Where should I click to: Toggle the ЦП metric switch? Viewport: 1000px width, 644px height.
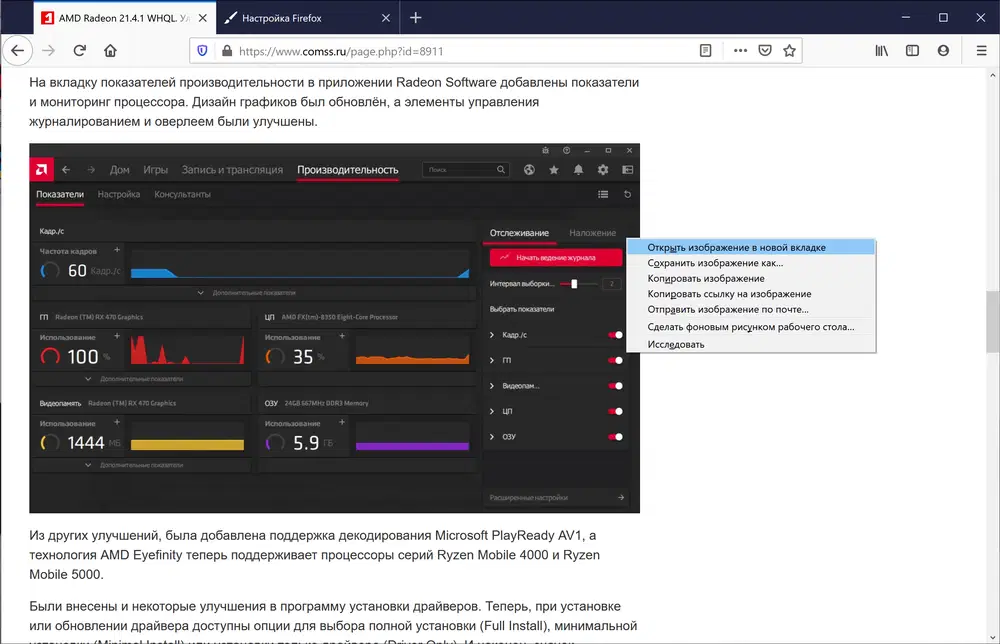click(615, 411)
